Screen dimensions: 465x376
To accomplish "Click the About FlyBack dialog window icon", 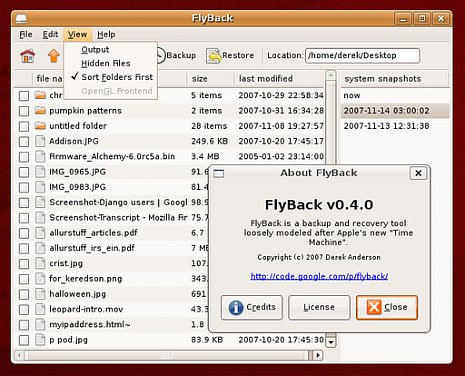I will tap(219, 173).
